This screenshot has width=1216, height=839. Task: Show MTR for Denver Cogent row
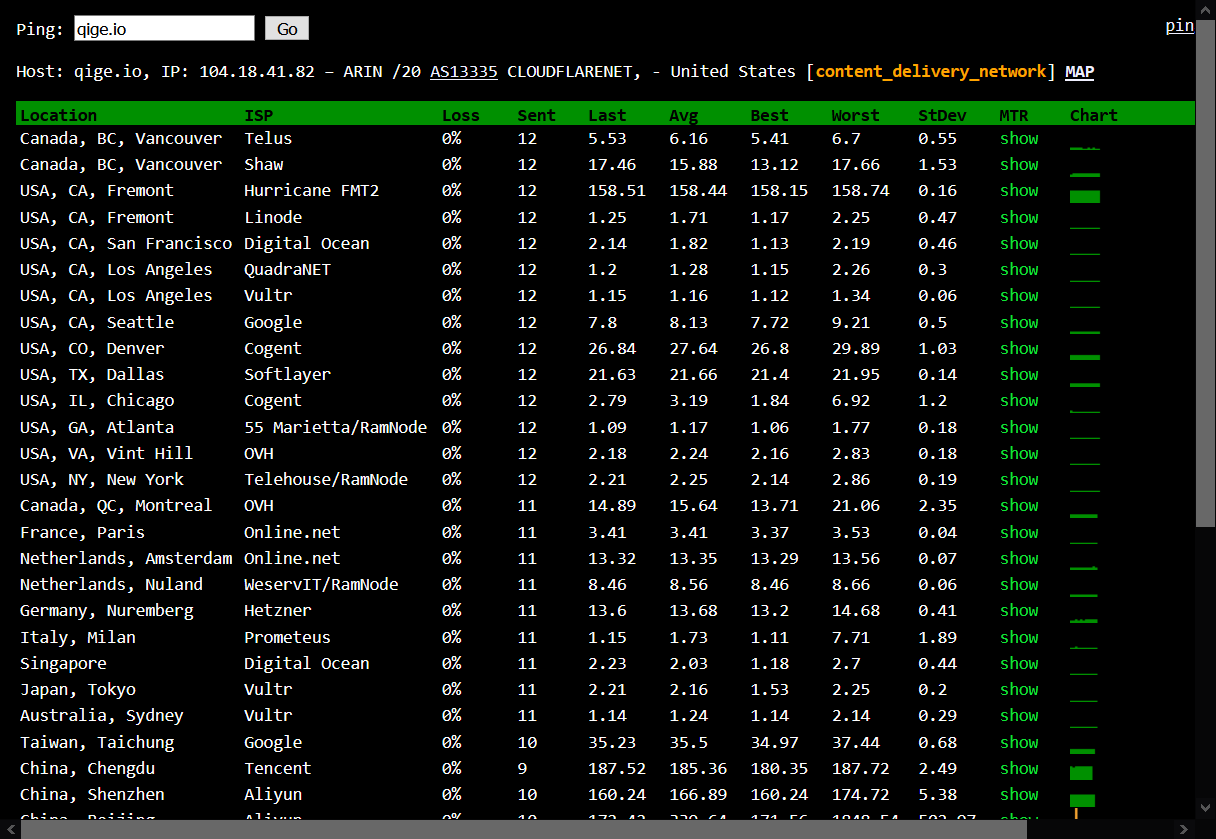pyautogui.click(x=1019, y=348)
